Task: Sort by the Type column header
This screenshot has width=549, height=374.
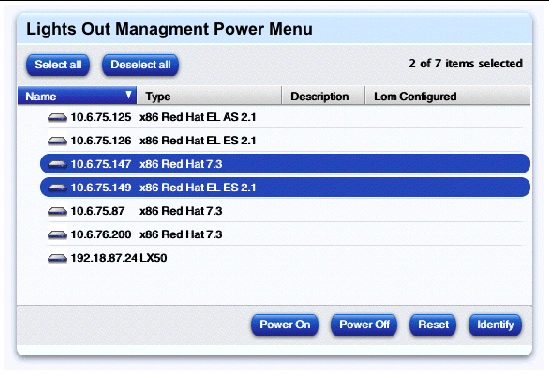Action: 209,96
